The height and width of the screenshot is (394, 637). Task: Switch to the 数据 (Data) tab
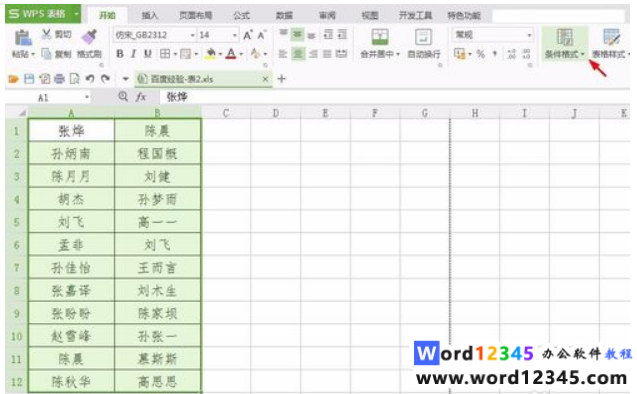[284, 15]
